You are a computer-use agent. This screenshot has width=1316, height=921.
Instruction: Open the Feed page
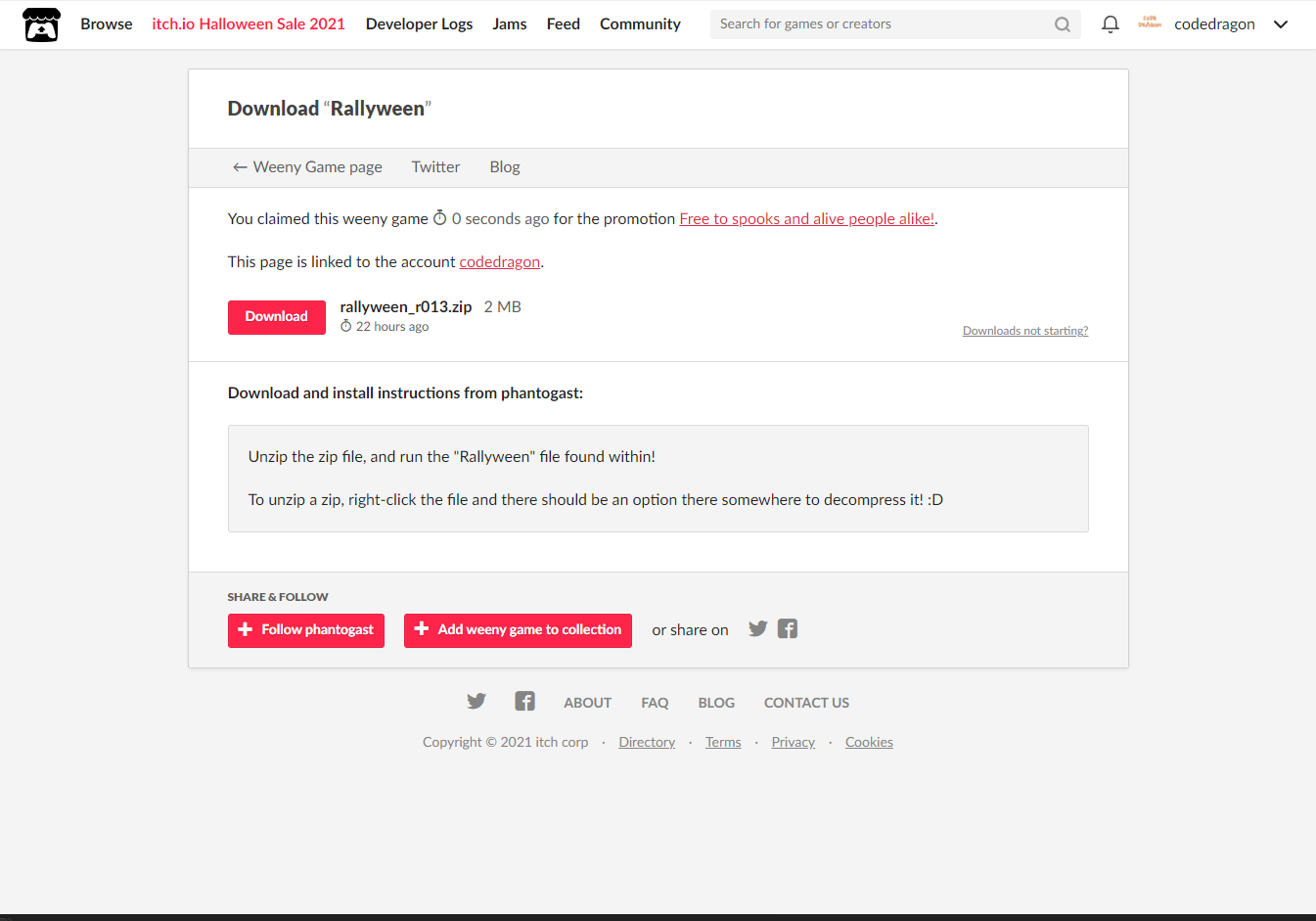(564, 24)
